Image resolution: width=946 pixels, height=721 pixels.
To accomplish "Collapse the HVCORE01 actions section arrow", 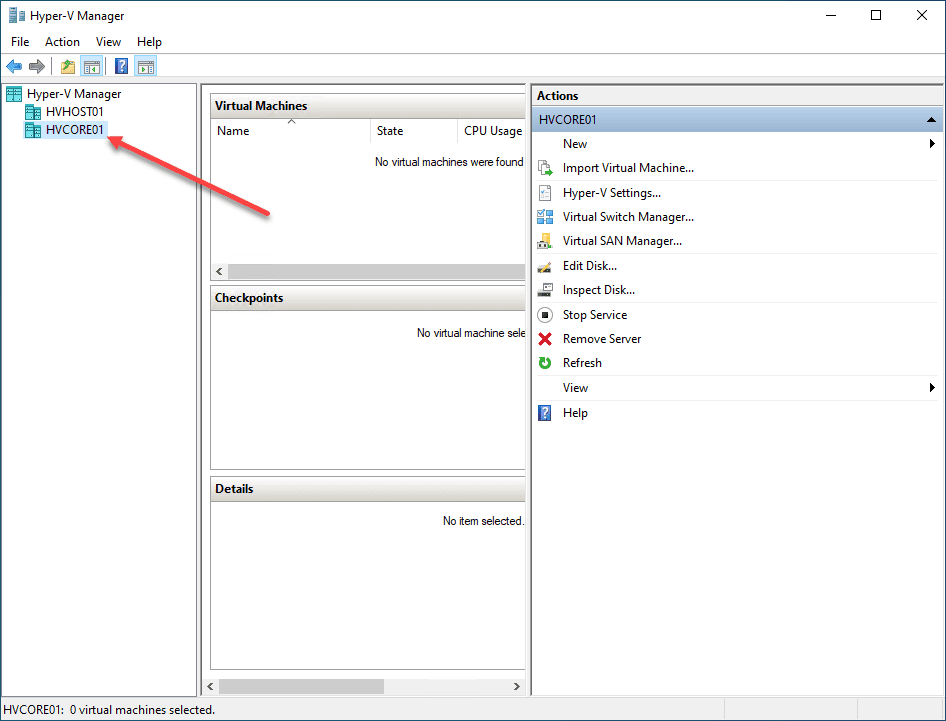I will [x=931, y=120].
